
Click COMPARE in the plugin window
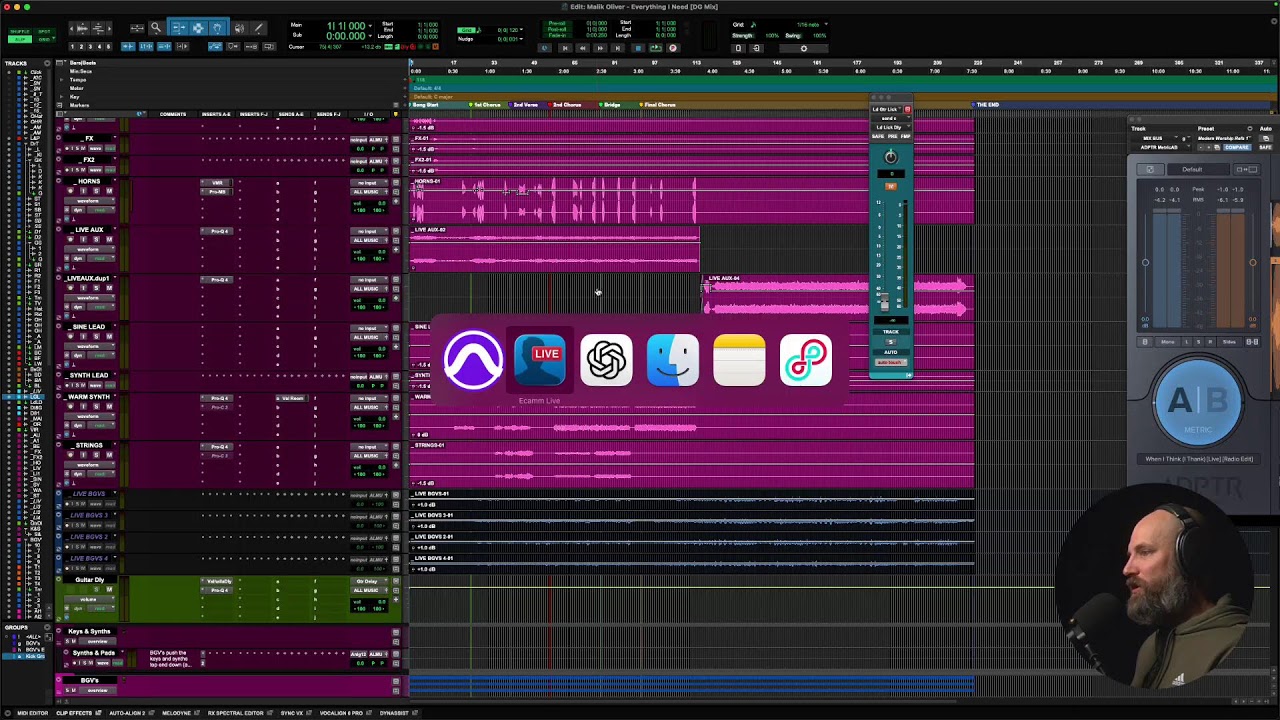[1237, 147]
